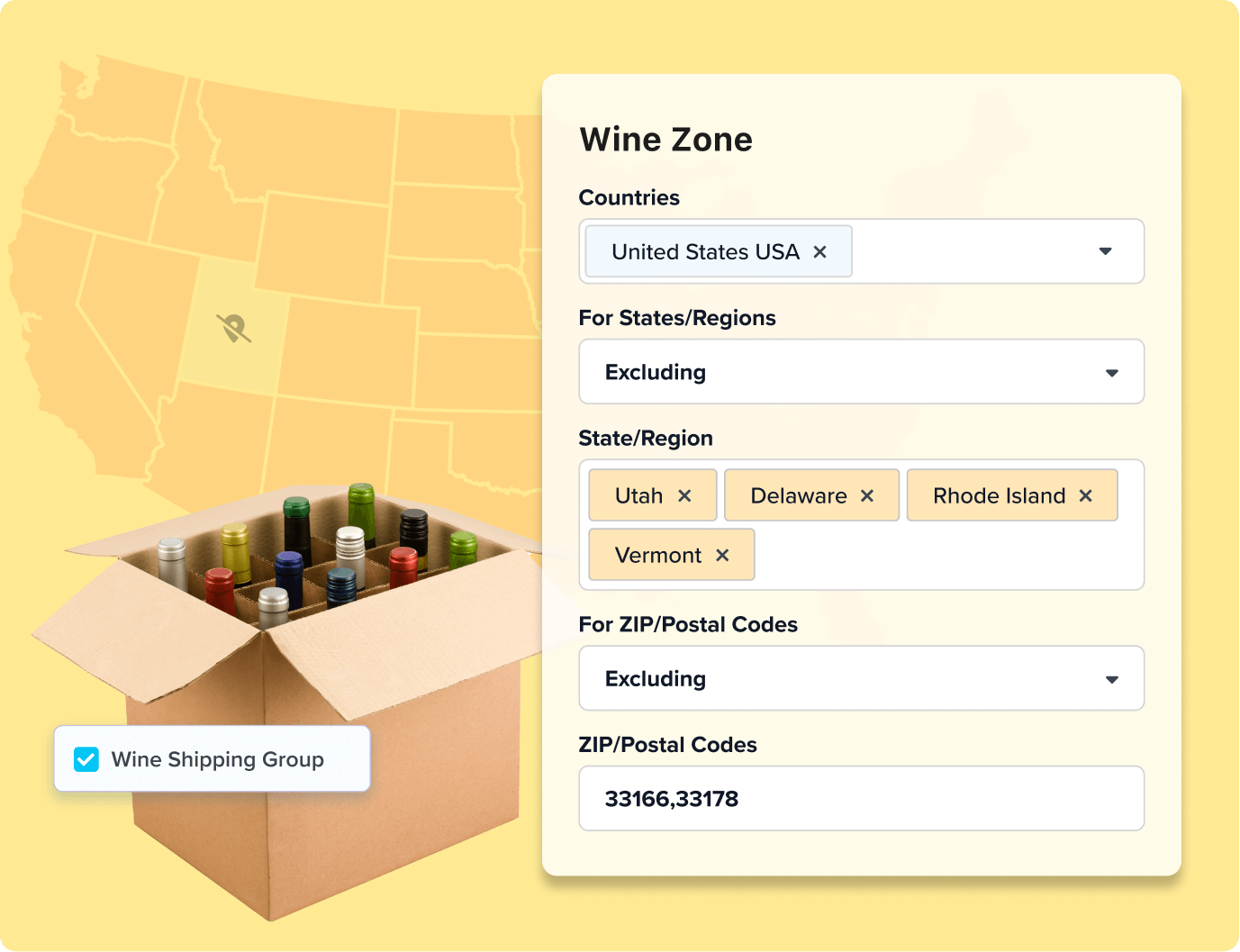Image resolution: width=1240 pixels, height=952 pixels.
Task: Expand the For States/Regions dropdown
Action: point(1111,372)
